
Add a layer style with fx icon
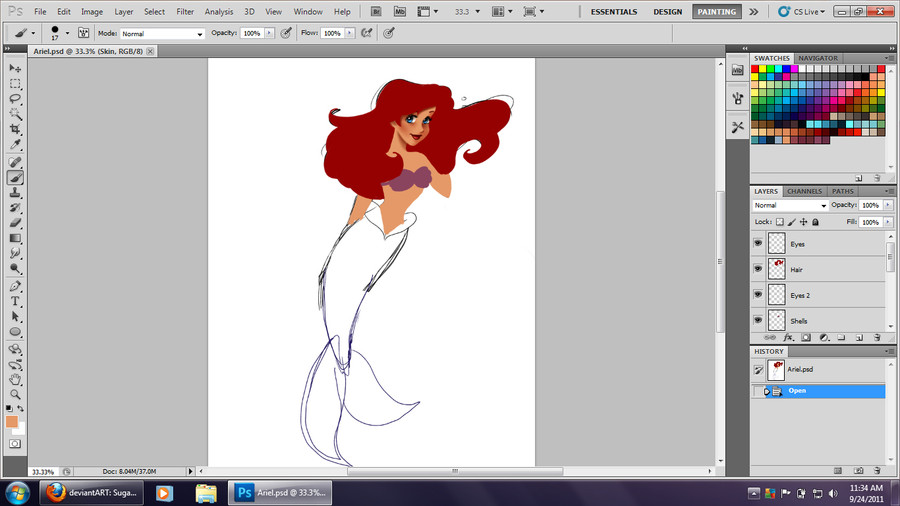click(x=788, y=338)
